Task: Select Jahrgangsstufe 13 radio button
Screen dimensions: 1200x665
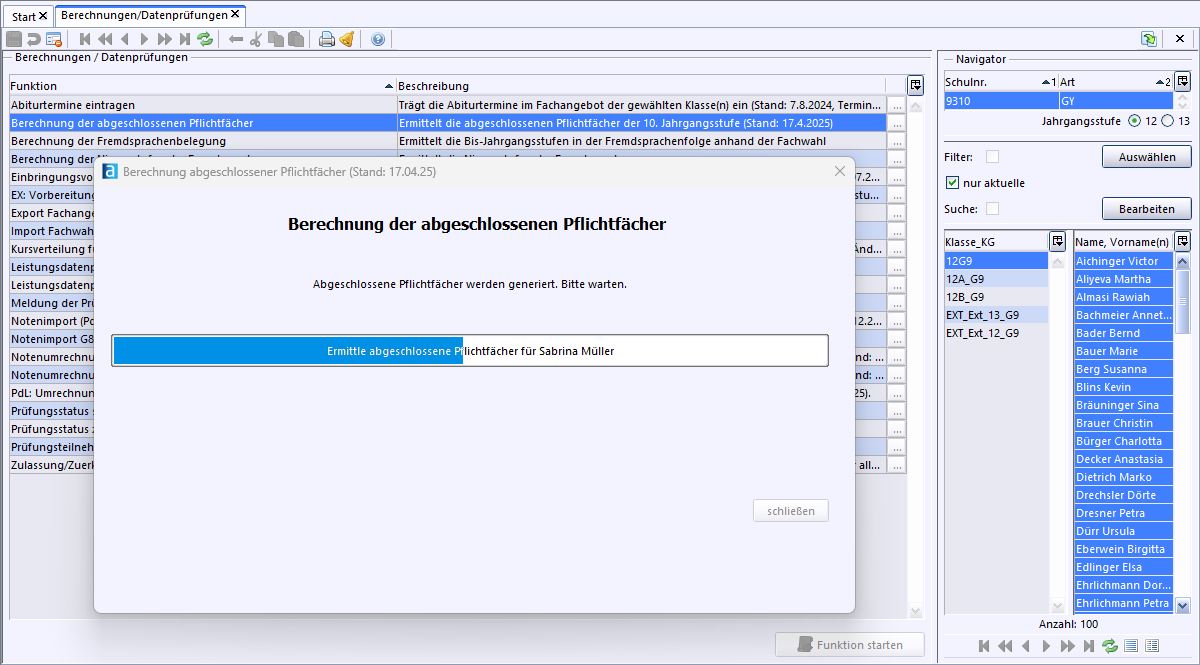Action: coord(1168,121)
